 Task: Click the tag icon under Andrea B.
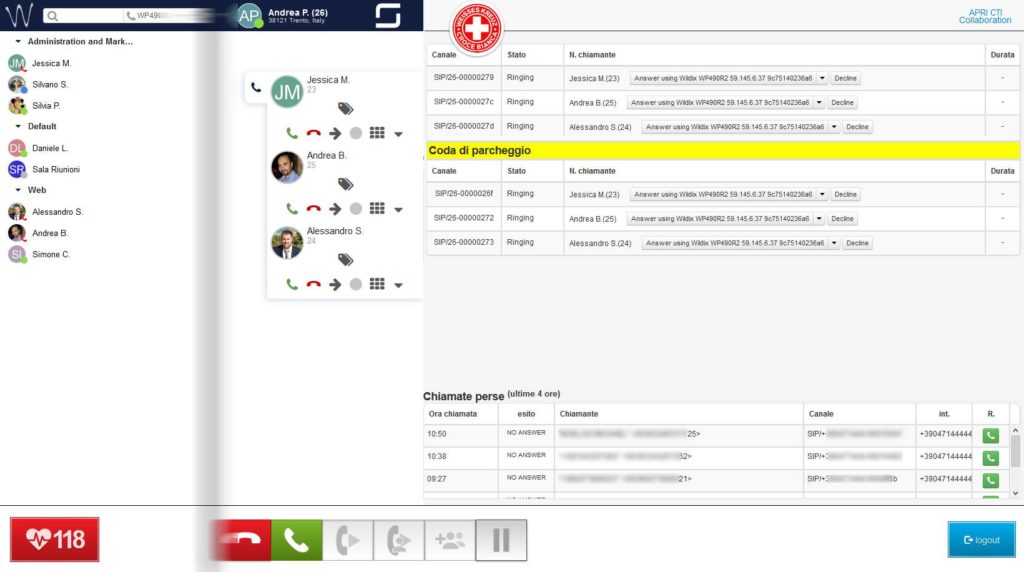(x=345, y=184)
